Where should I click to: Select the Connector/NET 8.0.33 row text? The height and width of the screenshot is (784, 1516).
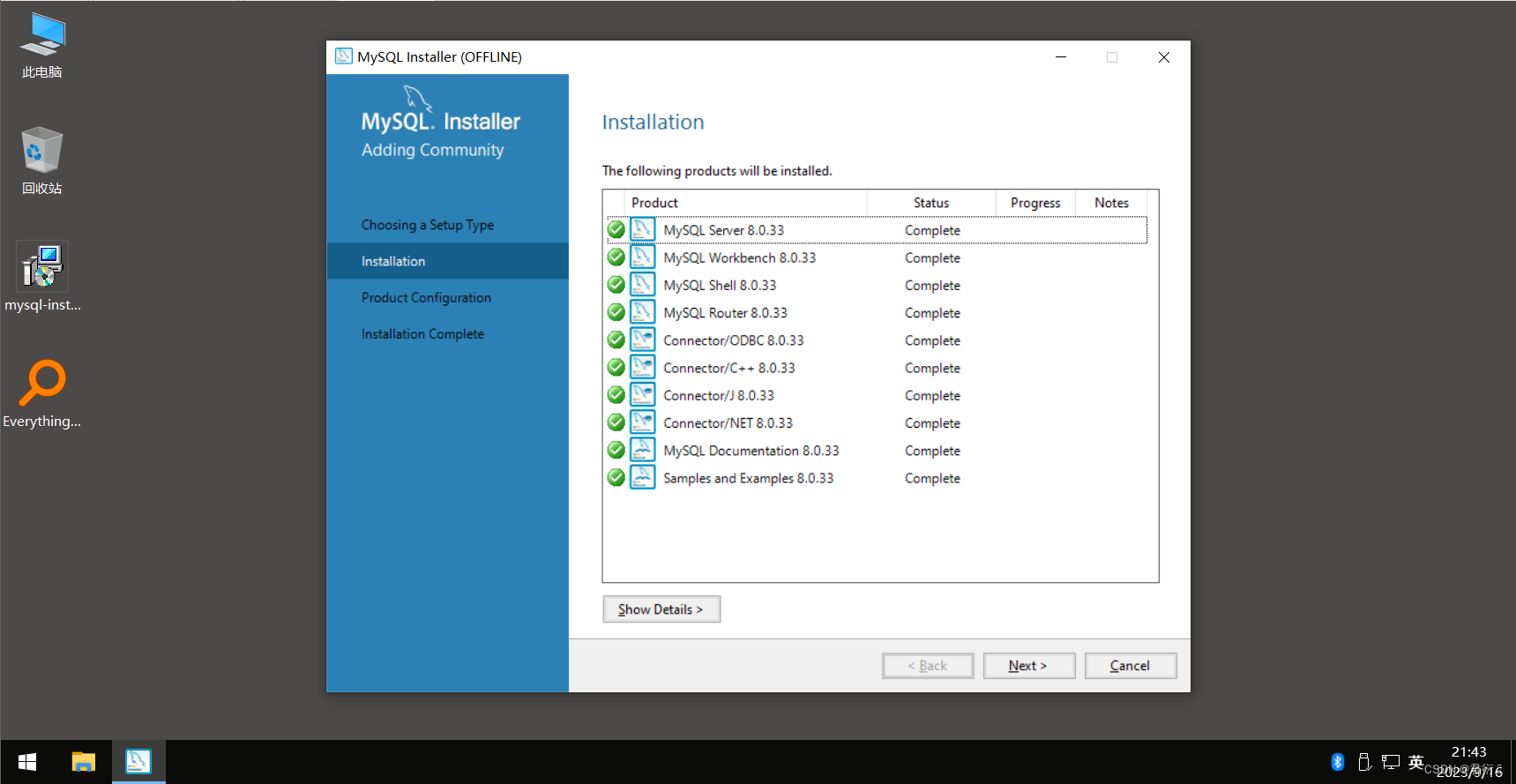coord(728,423)
